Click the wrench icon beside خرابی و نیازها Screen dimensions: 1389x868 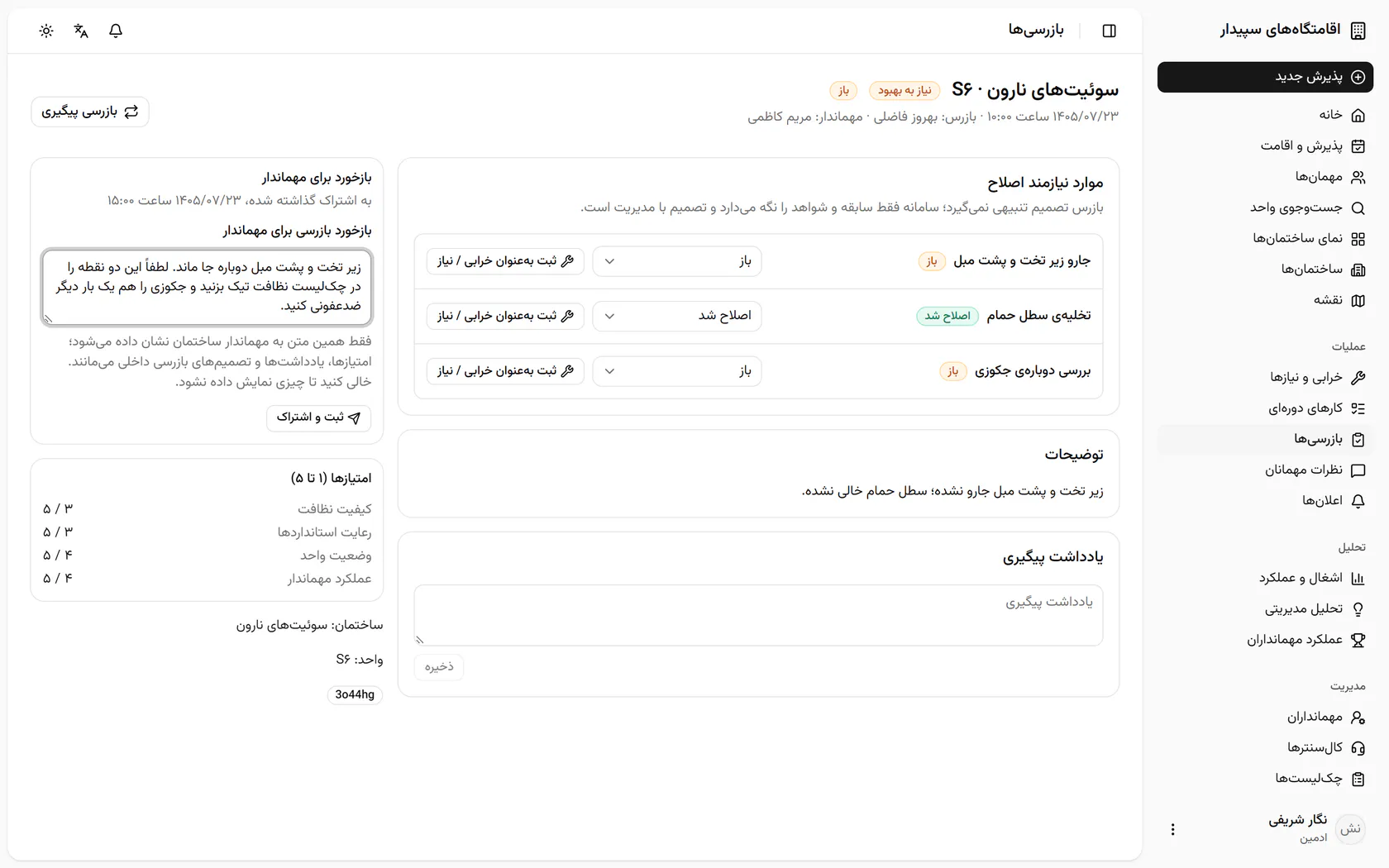coord(1358,378)
